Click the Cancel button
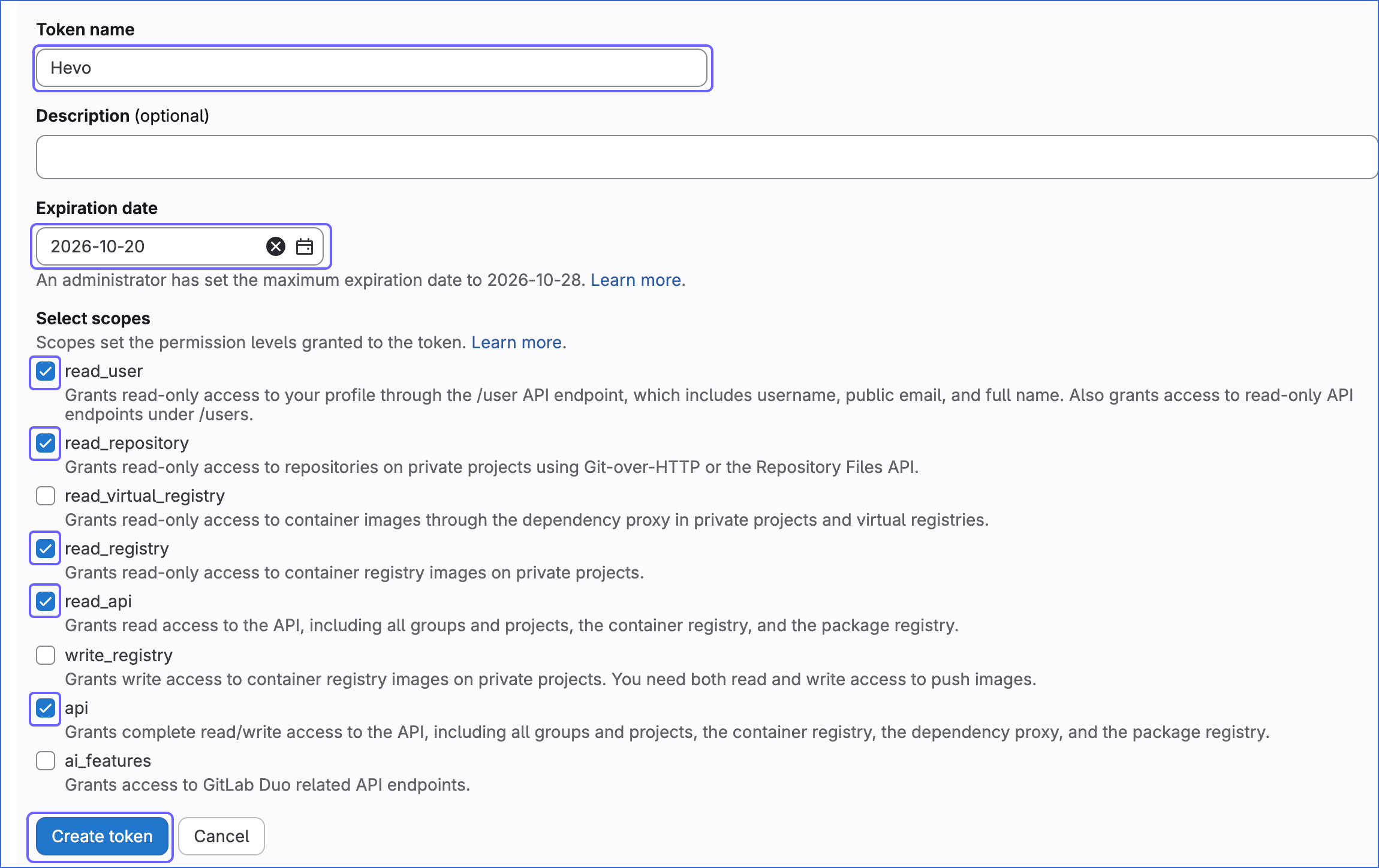Image resolution: width=1379 pixels, height=868 pixels. tap(221, 836)
